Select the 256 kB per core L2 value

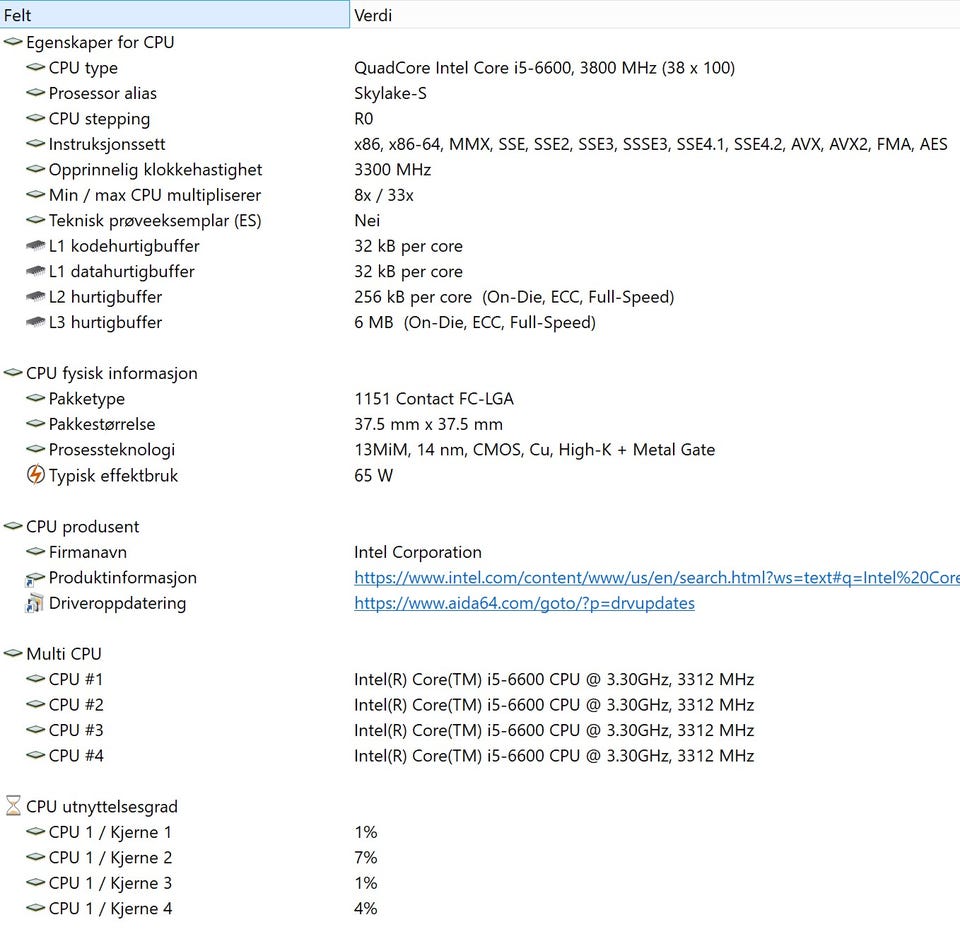(x=514, y=297)
